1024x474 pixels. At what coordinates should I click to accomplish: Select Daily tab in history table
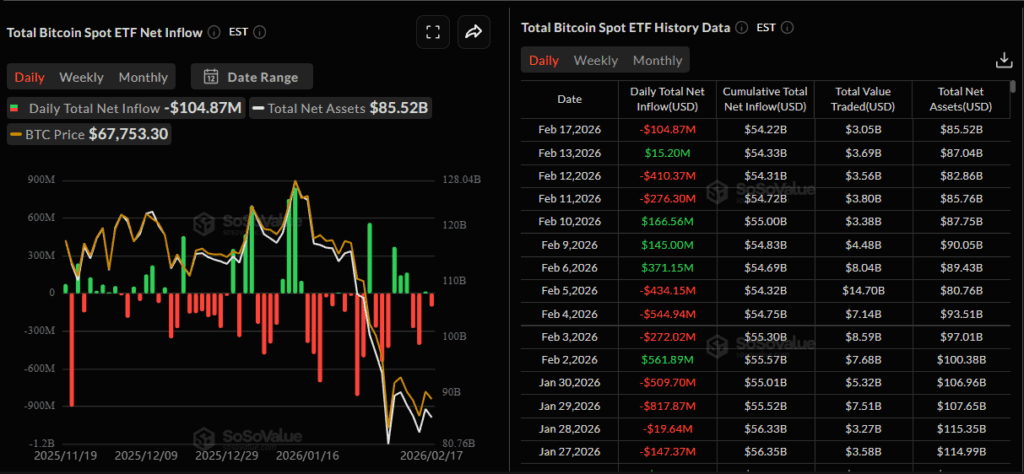(544, 60)
